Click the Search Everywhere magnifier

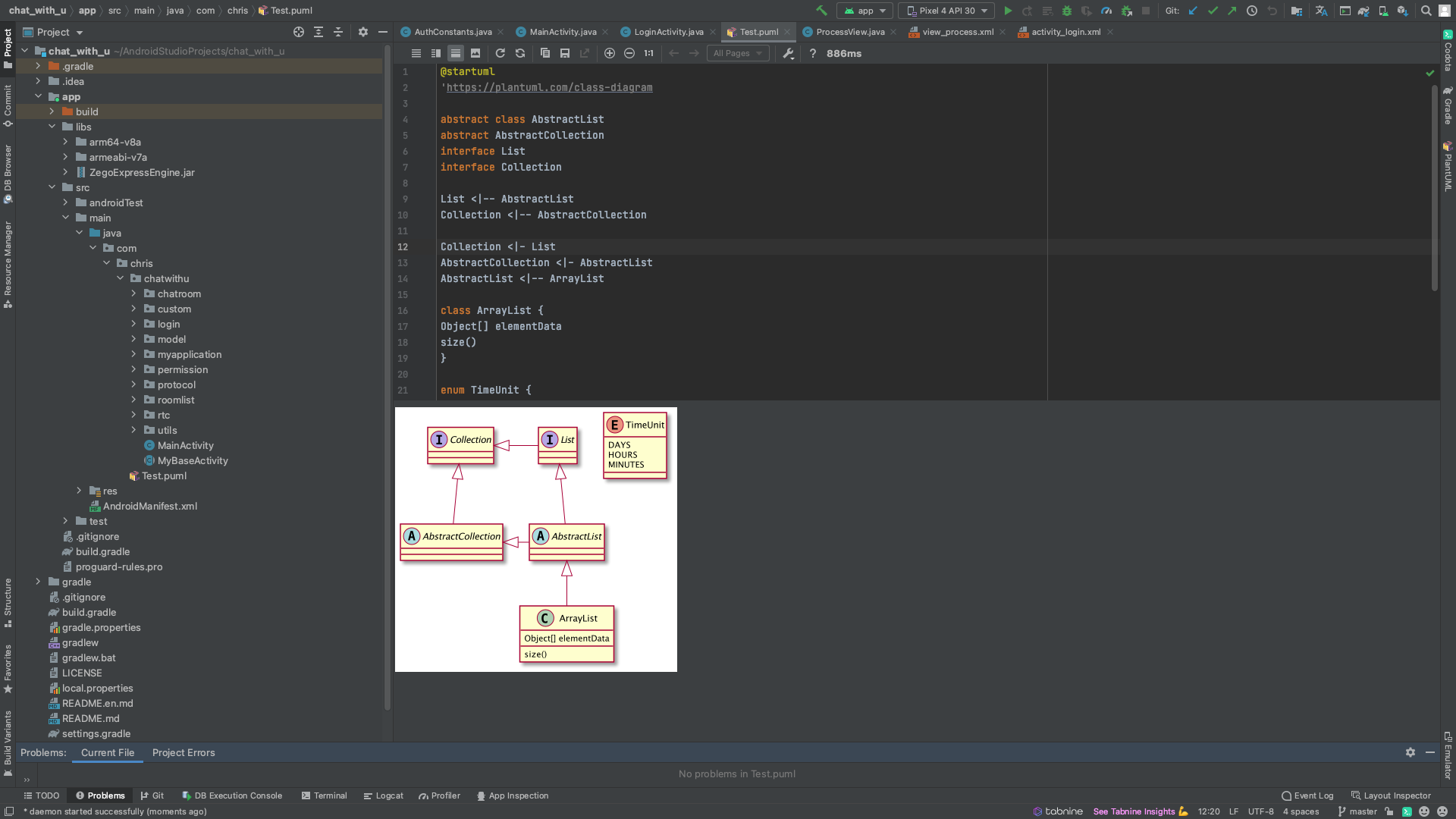point(1426,11)
